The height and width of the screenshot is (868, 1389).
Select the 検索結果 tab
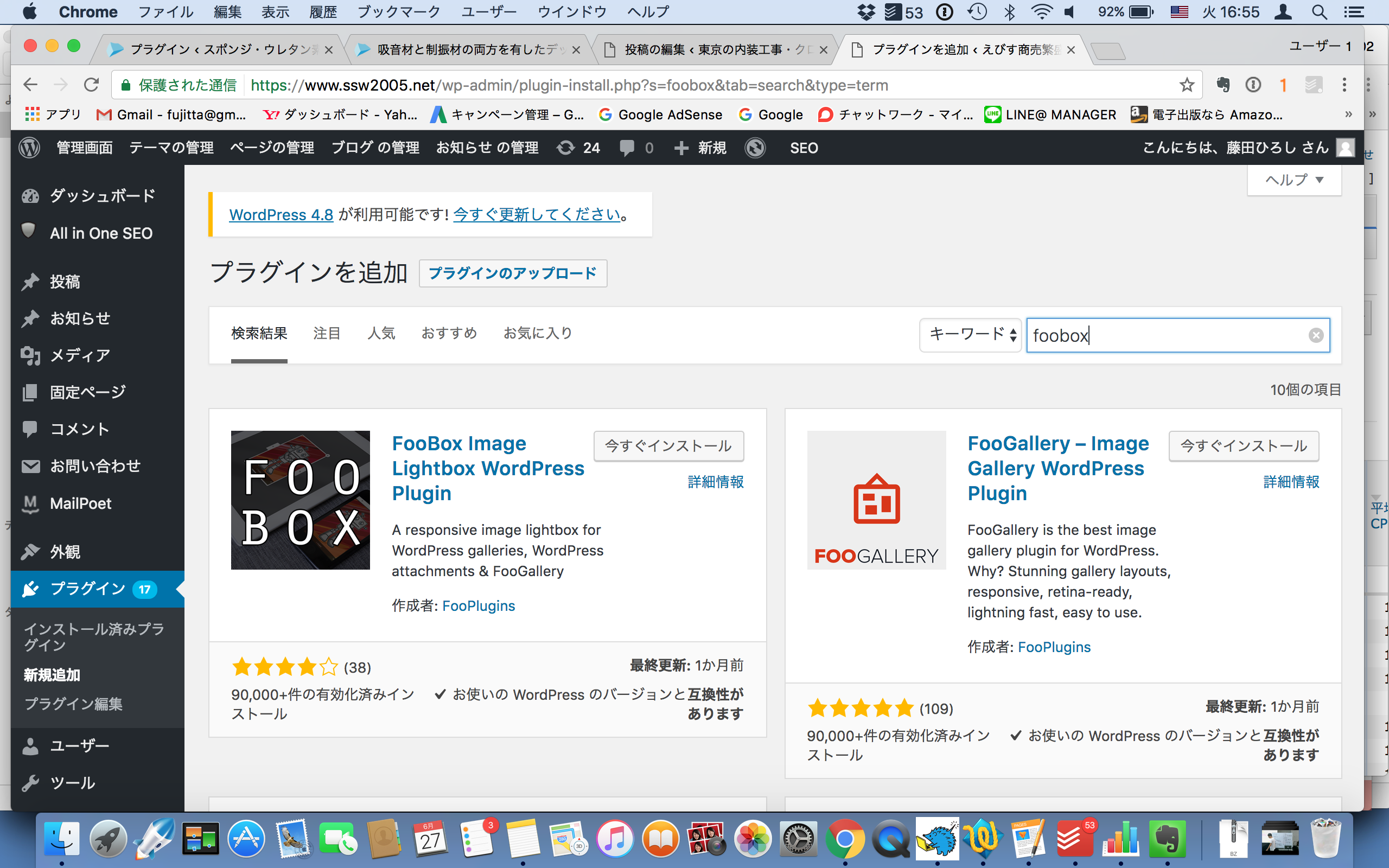259,334
